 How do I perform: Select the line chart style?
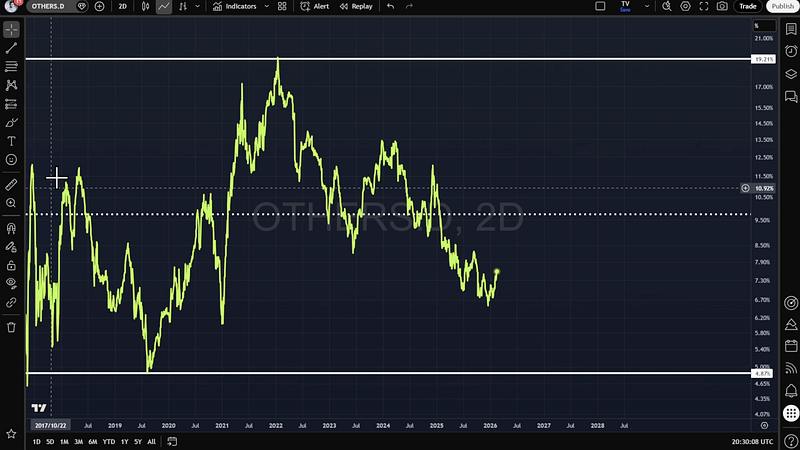point(164,6)
